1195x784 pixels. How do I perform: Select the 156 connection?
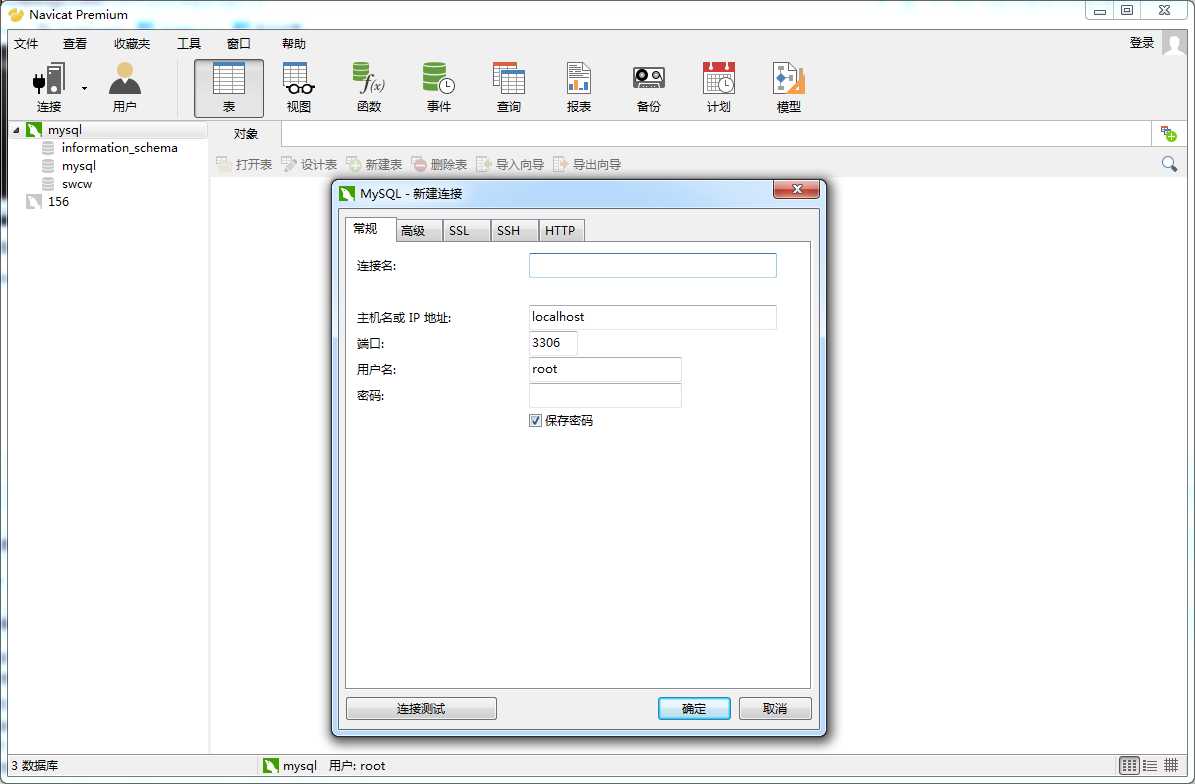tap(58, 202)
